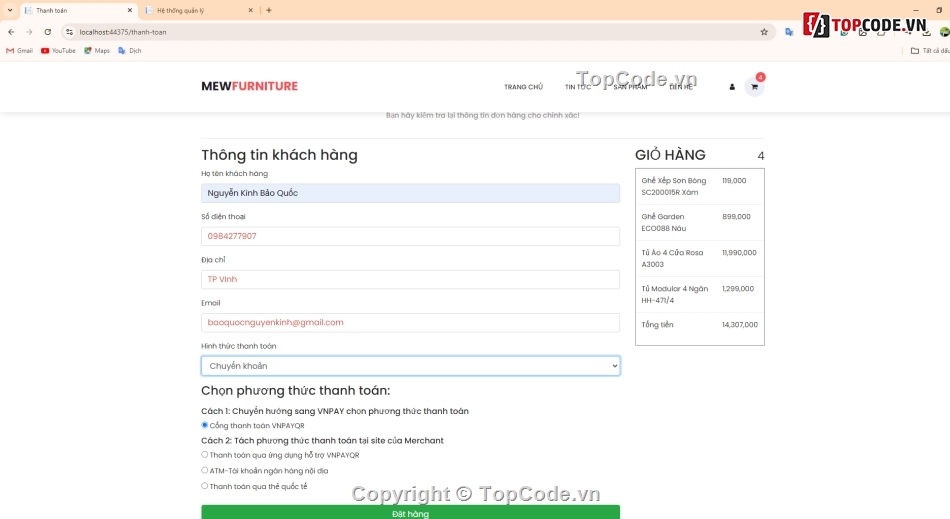This screenshot has width=950, height=519.
Task: Focus the Số điện thoại field
Action: (x=410, y=236)
